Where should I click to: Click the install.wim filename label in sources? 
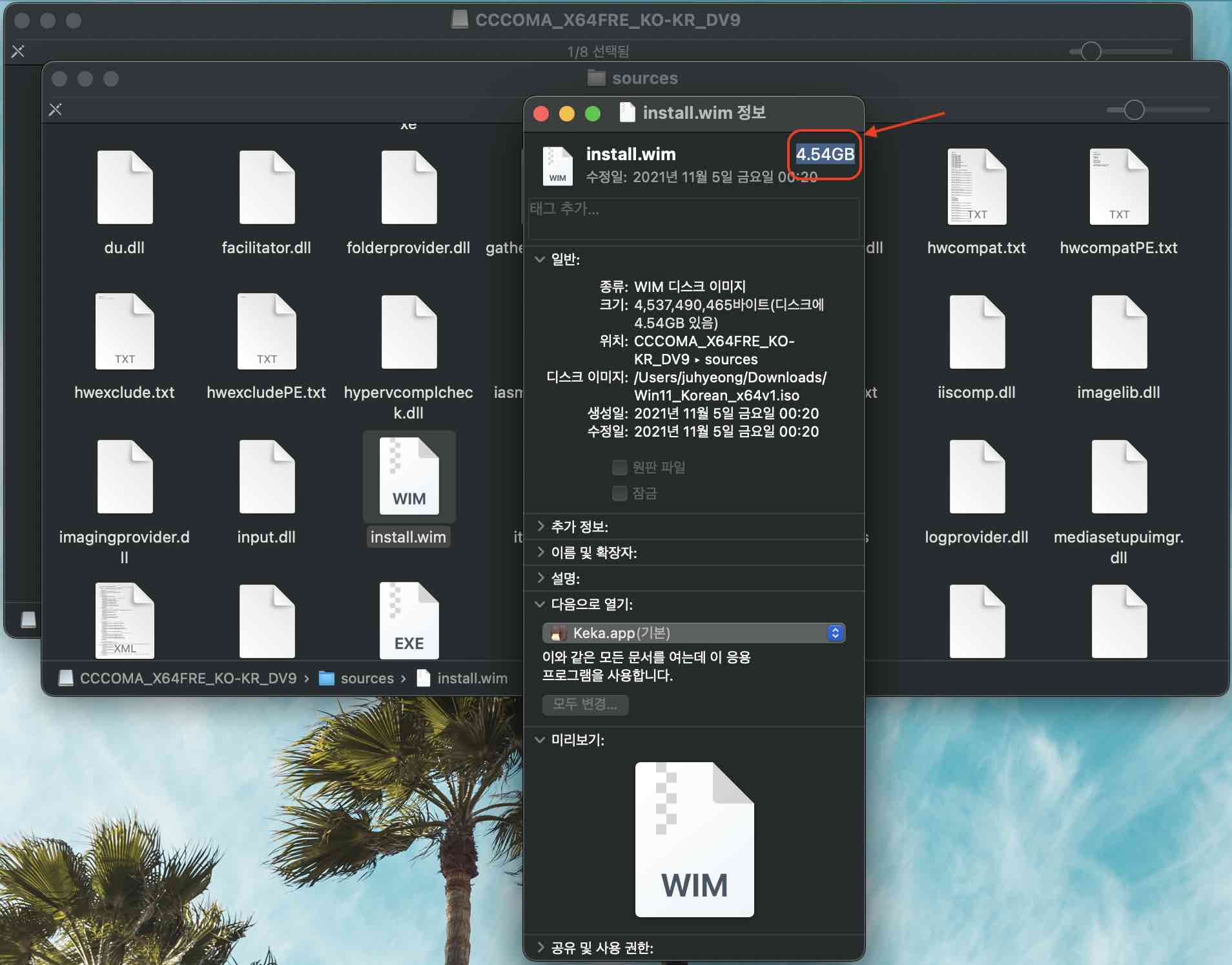(x=409, y=537)
